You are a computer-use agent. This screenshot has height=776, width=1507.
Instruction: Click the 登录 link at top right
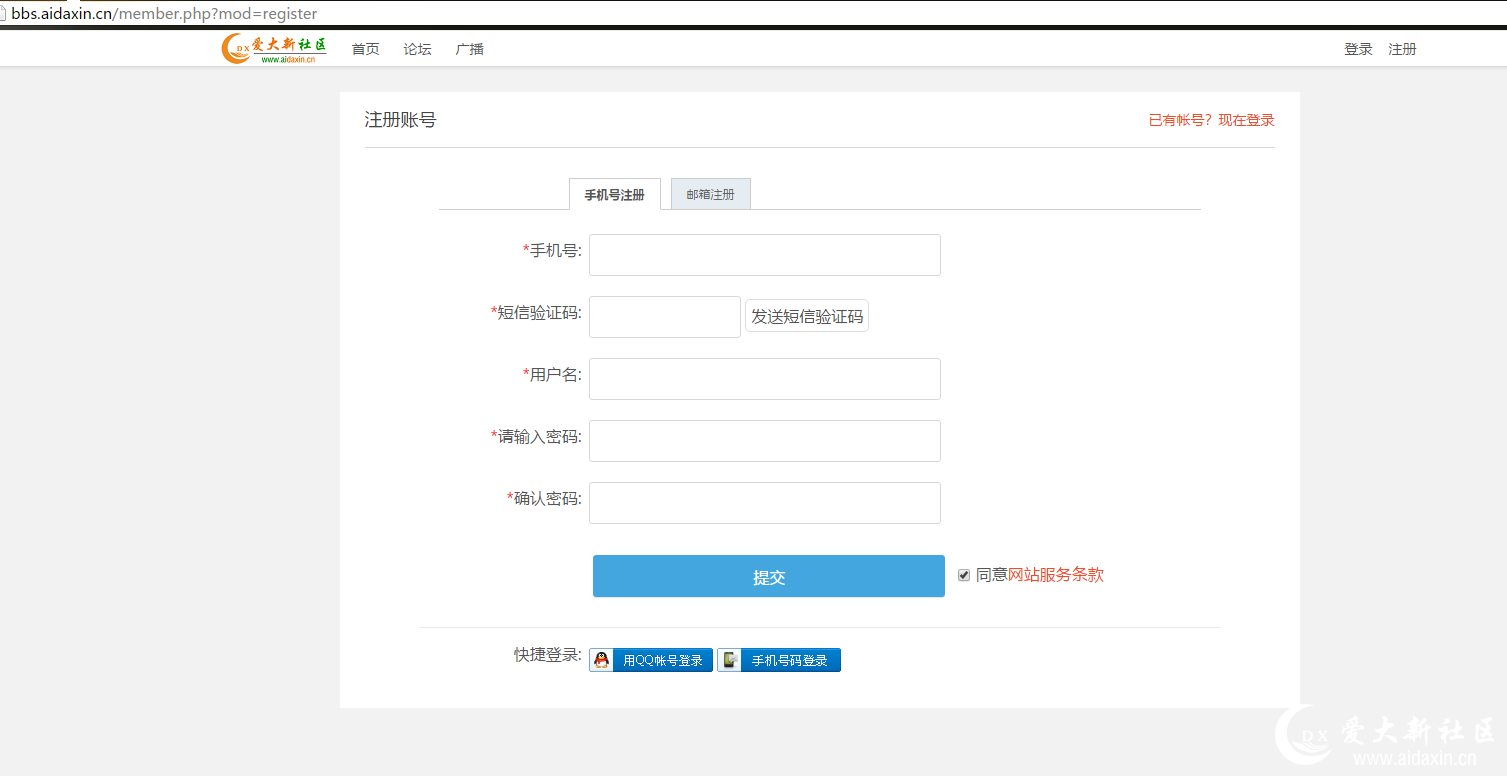pyautogui.click(x=1358, y=49)
